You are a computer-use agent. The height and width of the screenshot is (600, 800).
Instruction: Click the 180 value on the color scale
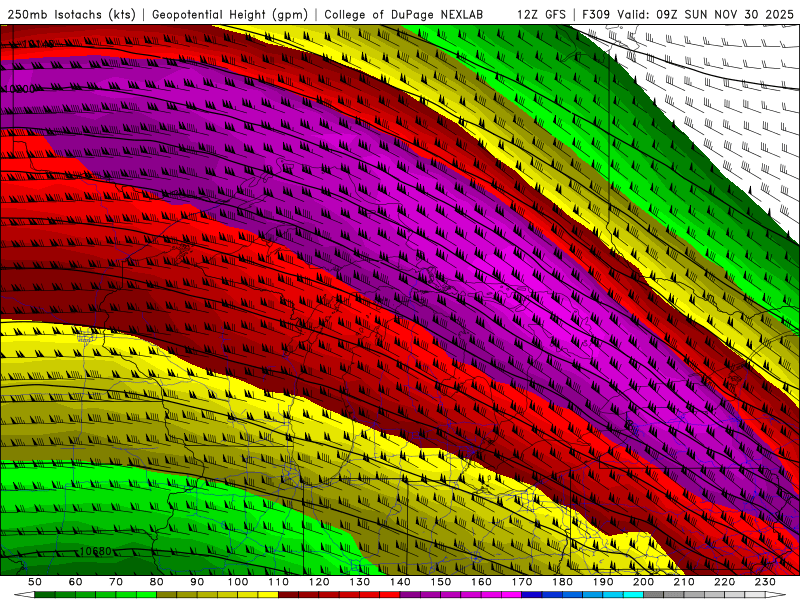coord(562,582)
